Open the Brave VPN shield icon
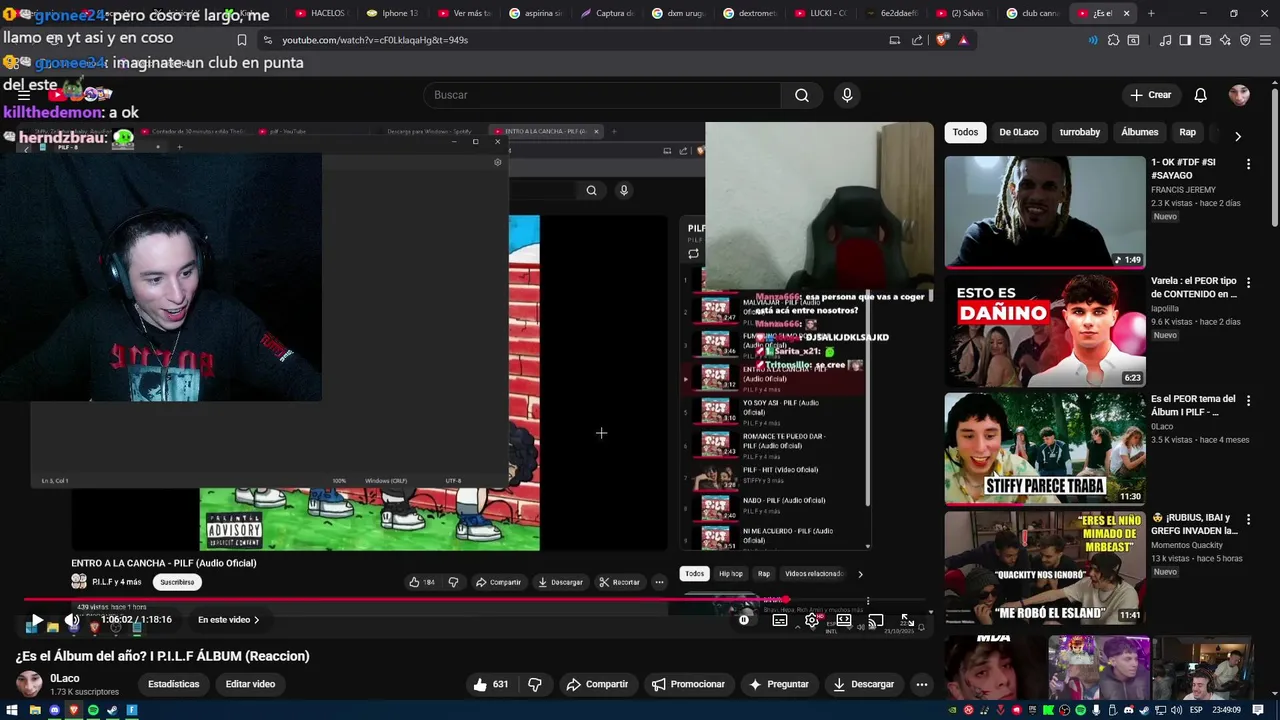 click(x=1245, y=40)
